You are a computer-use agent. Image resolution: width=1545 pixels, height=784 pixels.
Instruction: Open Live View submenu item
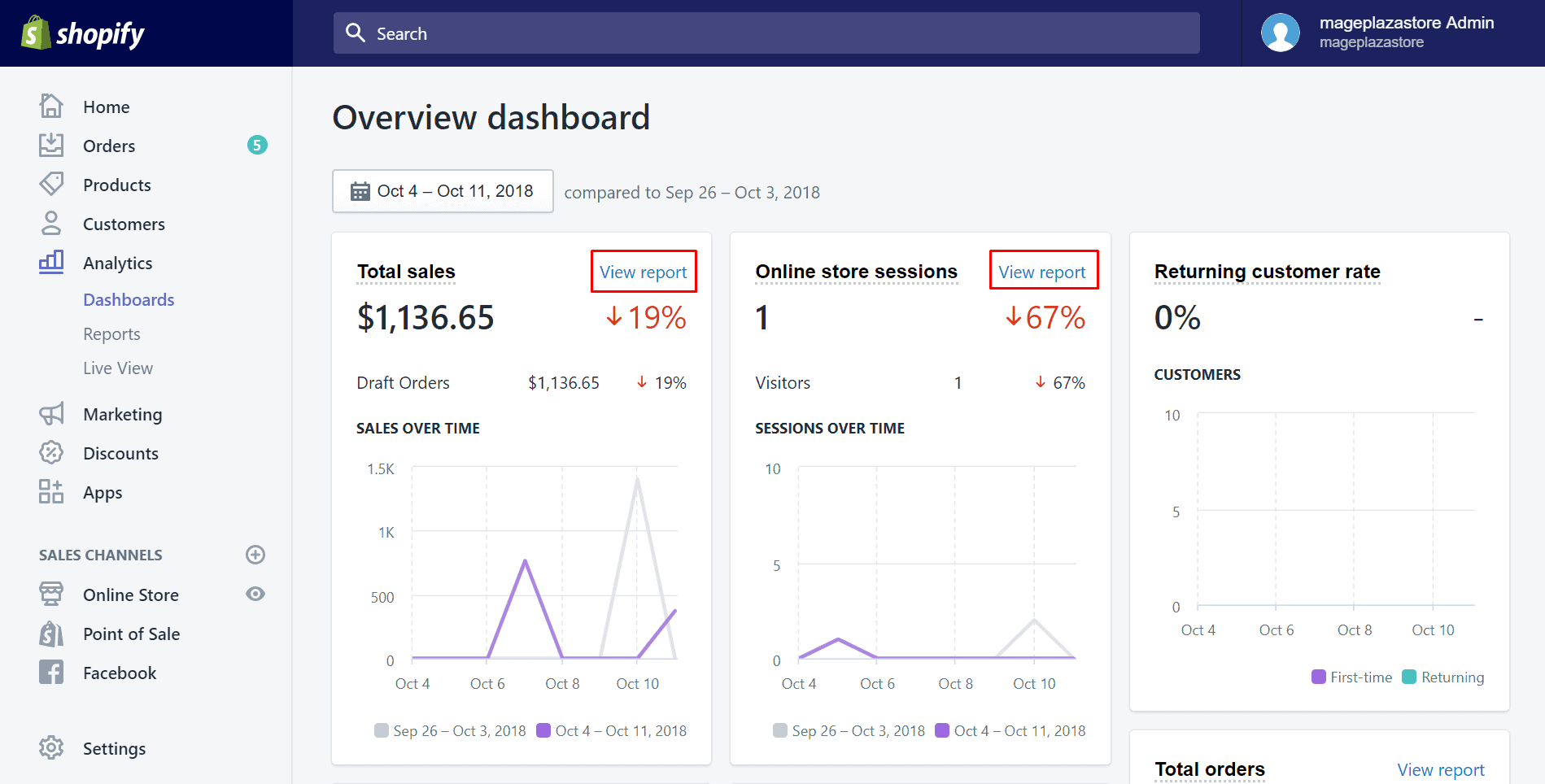coord(118,368)
